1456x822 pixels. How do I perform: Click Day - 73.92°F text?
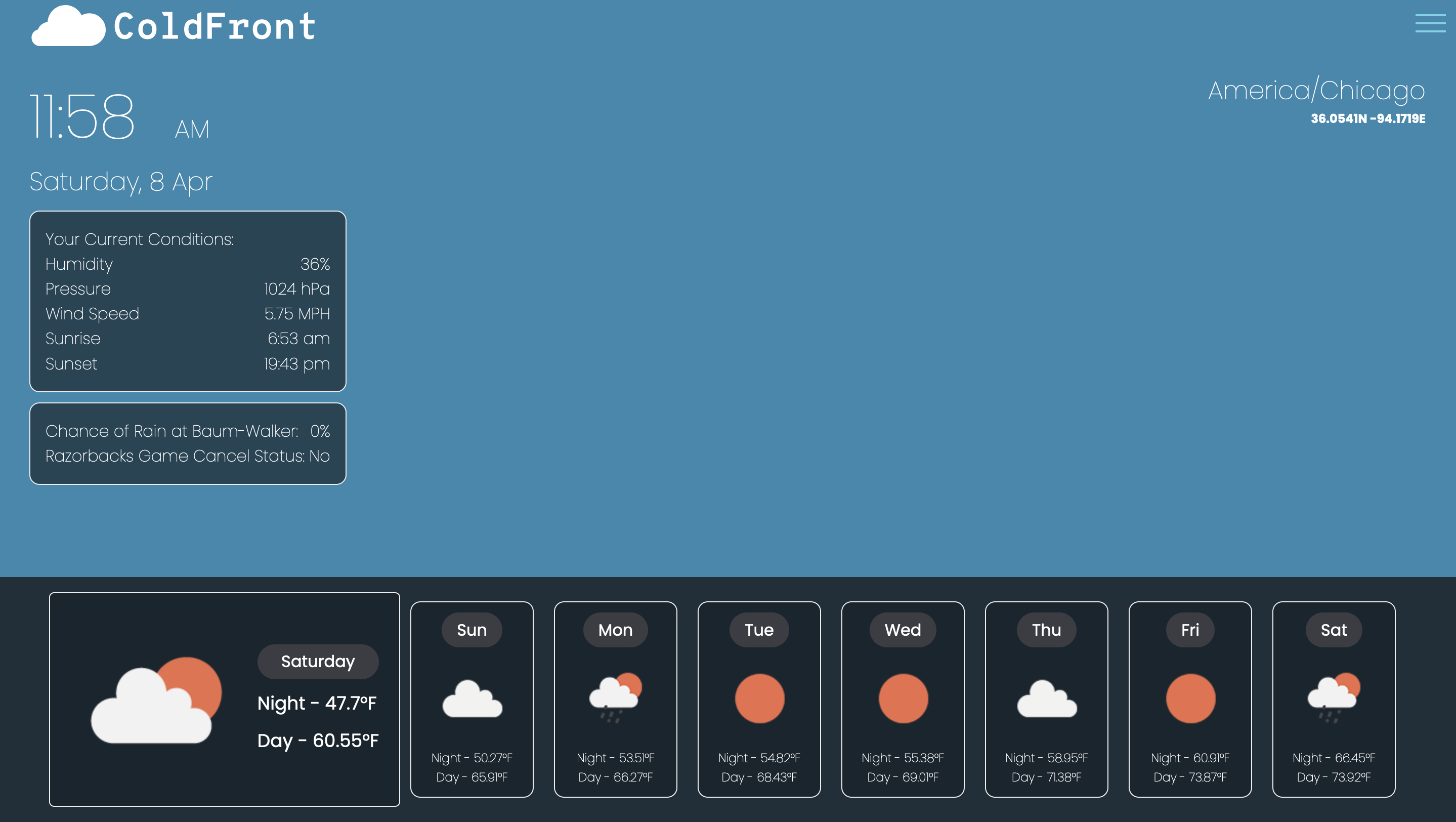point(1334,777)
